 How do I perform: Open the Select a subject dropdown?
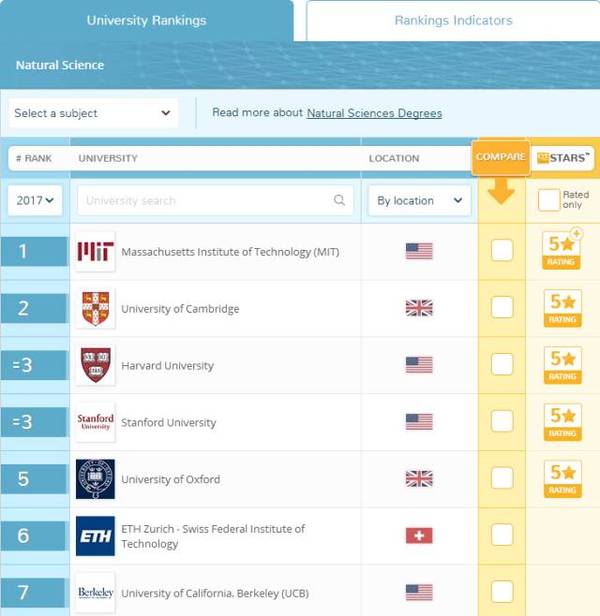(93, 113)
